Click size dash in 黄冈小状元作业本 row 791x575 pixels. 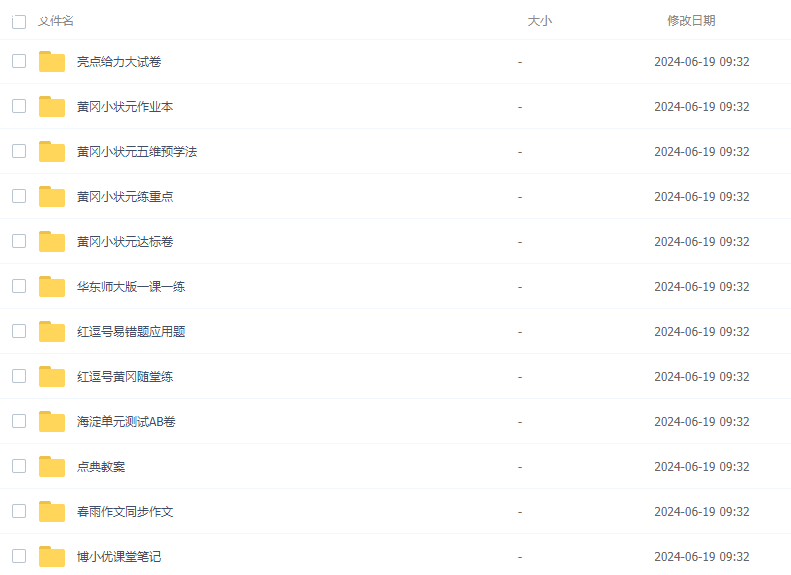pos(520,107)
